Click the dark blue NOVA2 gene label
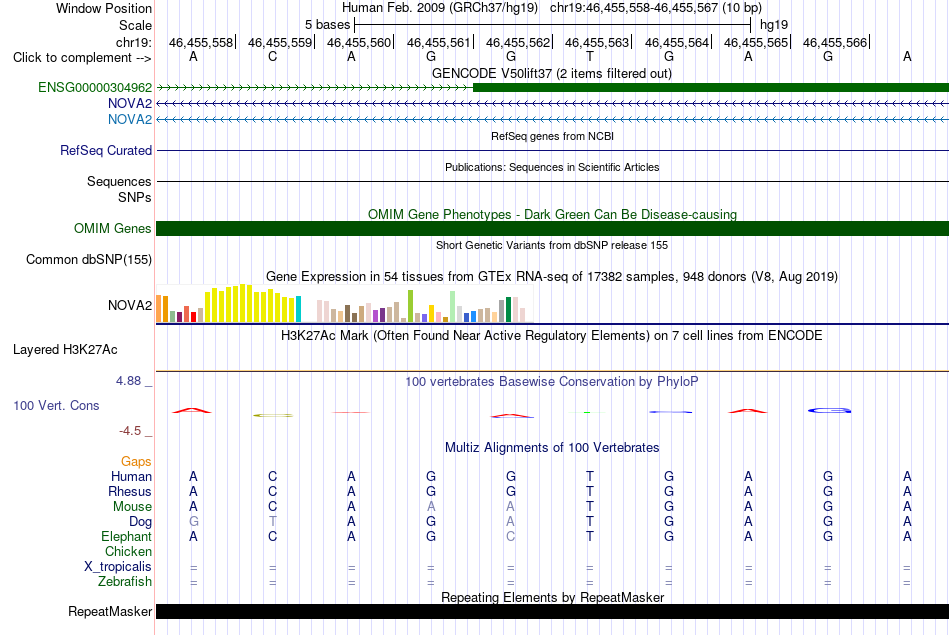Viewport: 950px width, 635px height. [130, 104]
